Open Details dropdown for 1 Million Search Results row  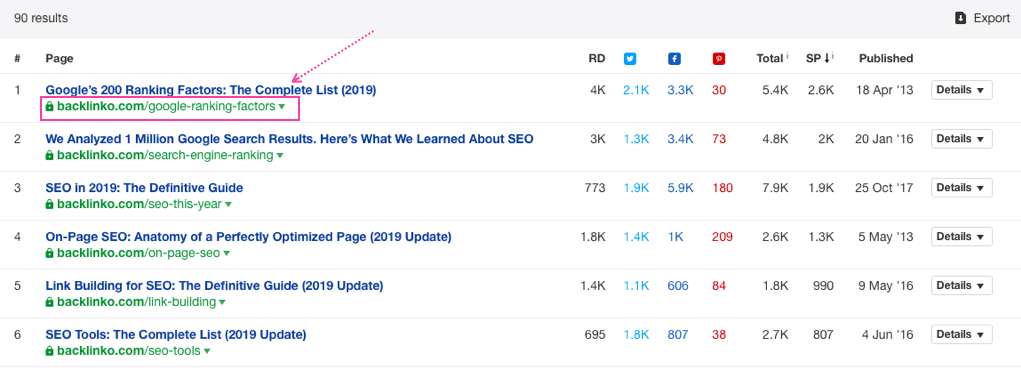(x=961, y=139)
